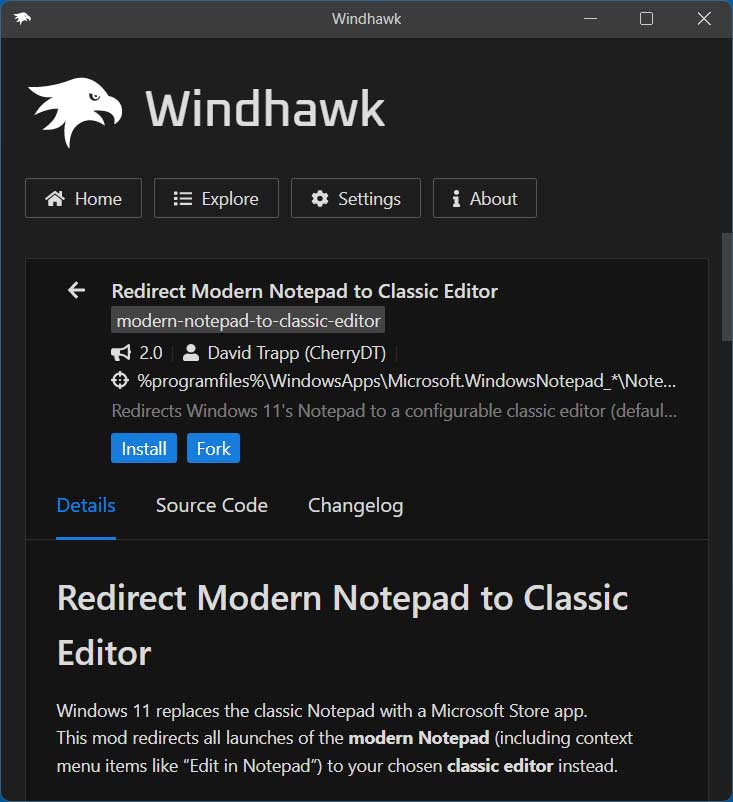Click the Windhawk eagle logo in the header

pyautogui.click(x=76, y=108)
